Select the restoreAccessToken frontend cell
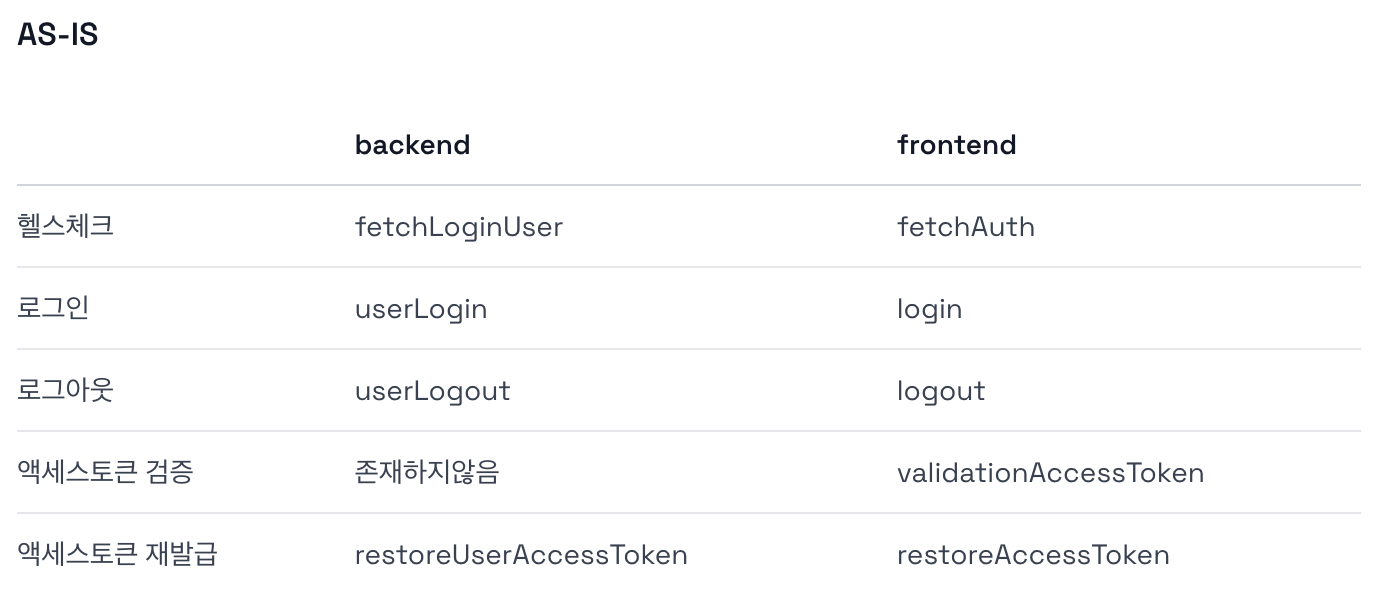Image resolution: width=1388 pixels, height=602 pixels. (x=1033, y=555)
